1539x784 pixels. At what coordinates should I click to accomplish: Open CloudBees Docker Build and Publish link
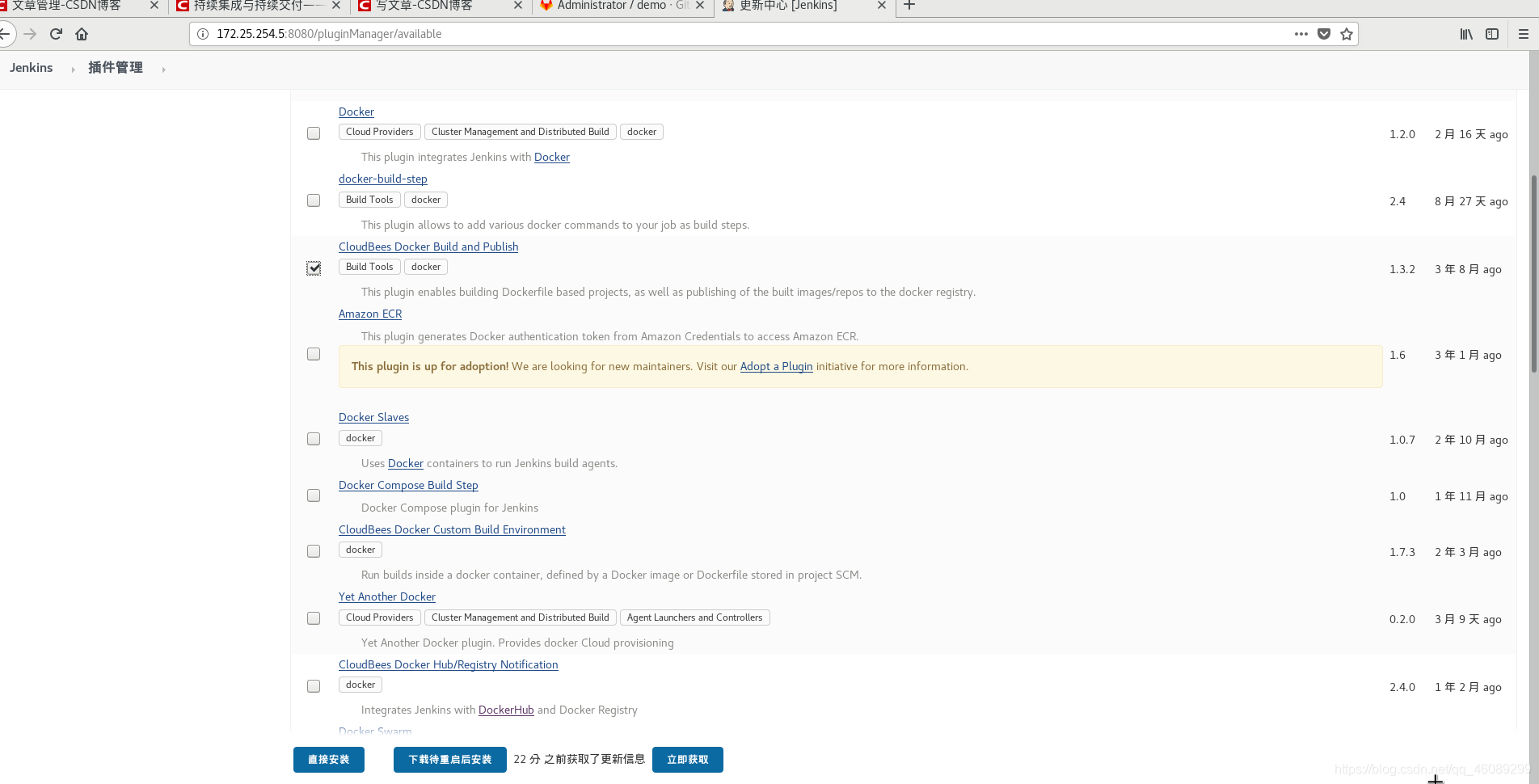[x=428, y=247]
